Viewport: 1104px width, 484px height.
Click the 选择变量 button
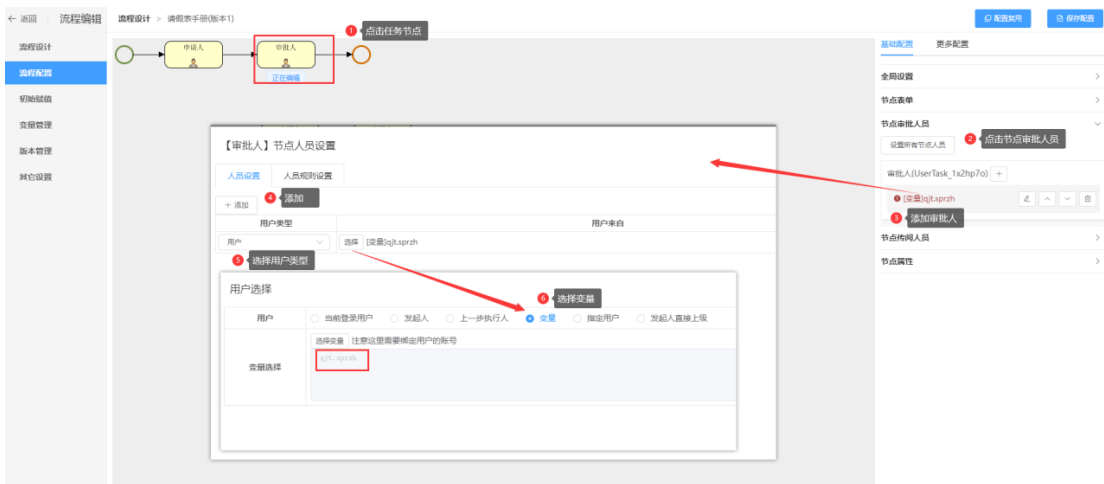[330, 341]
